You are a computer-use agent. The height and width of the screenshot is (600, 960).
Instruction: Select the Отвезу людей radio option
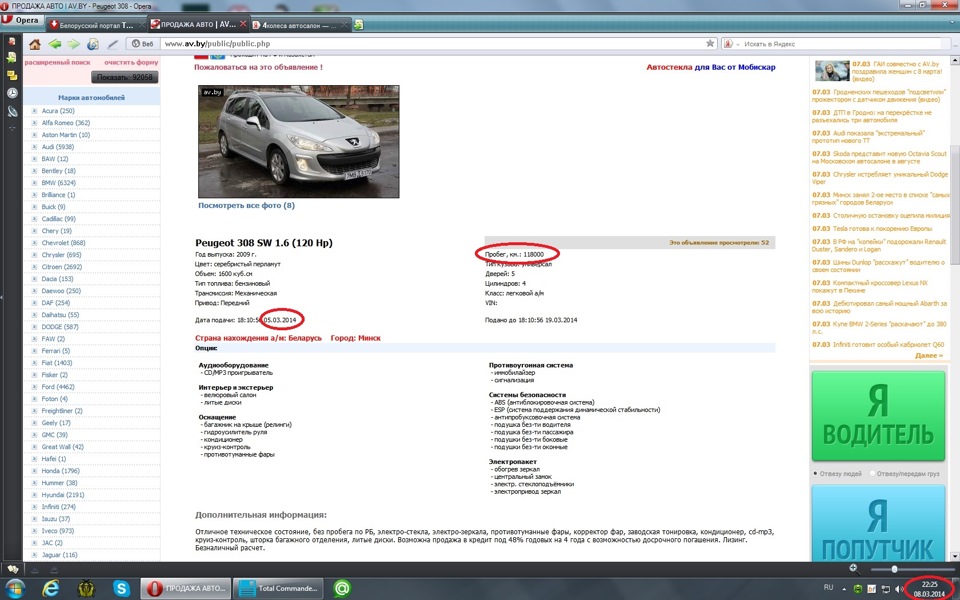[x=816, y=473]
